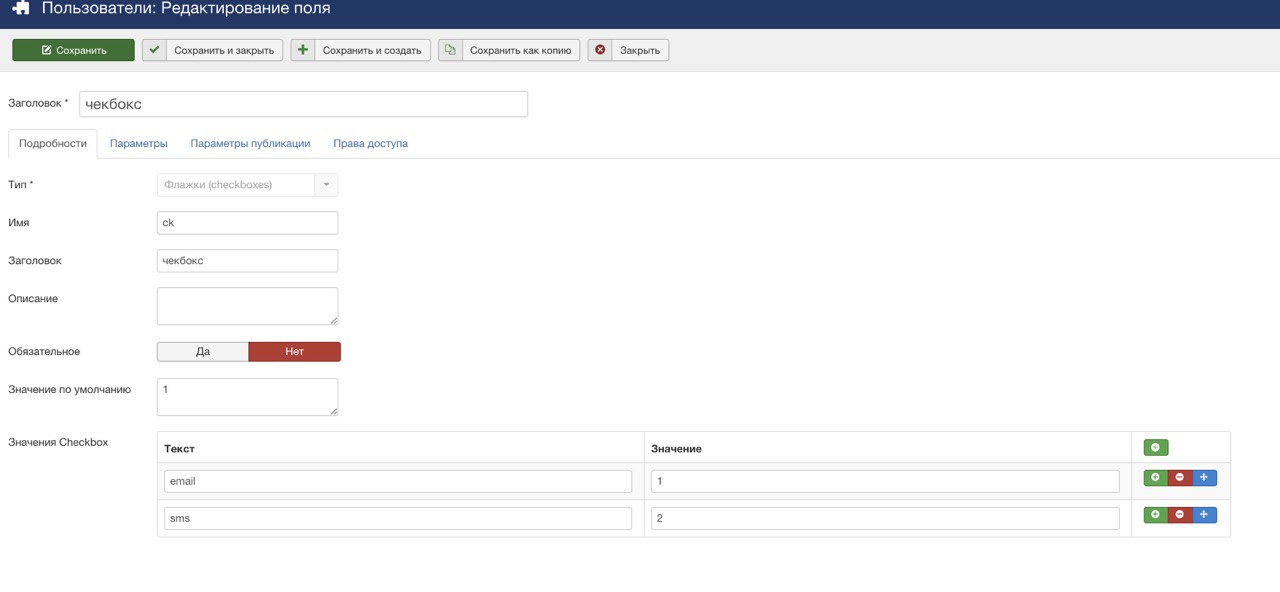Image resolution: width=1280 pixels, height=592 pixels.
Task: Click the copy icon of Сохранить как копию
Action: (x=450, y=50)
